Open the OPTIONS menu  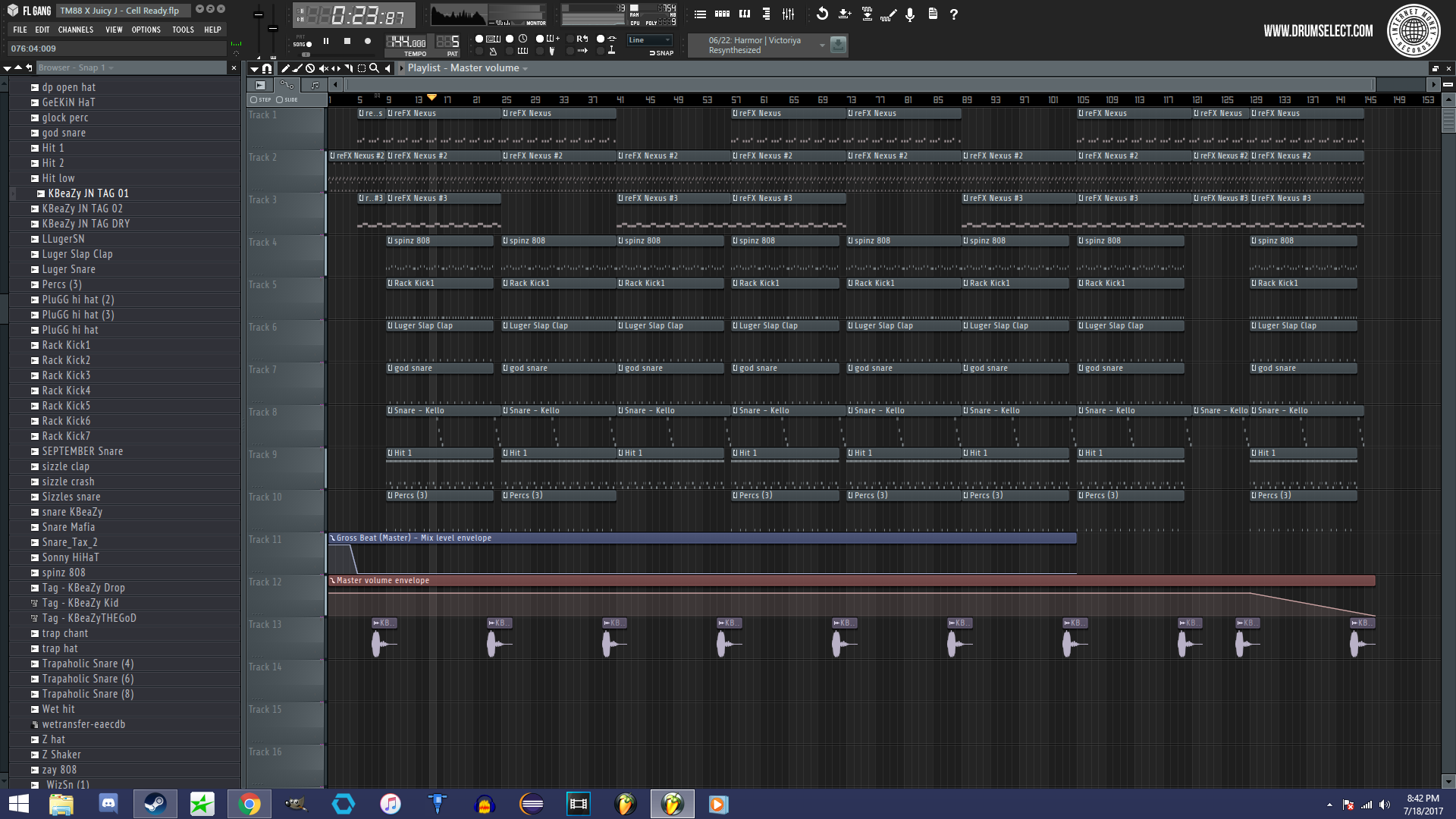point(146,30)
